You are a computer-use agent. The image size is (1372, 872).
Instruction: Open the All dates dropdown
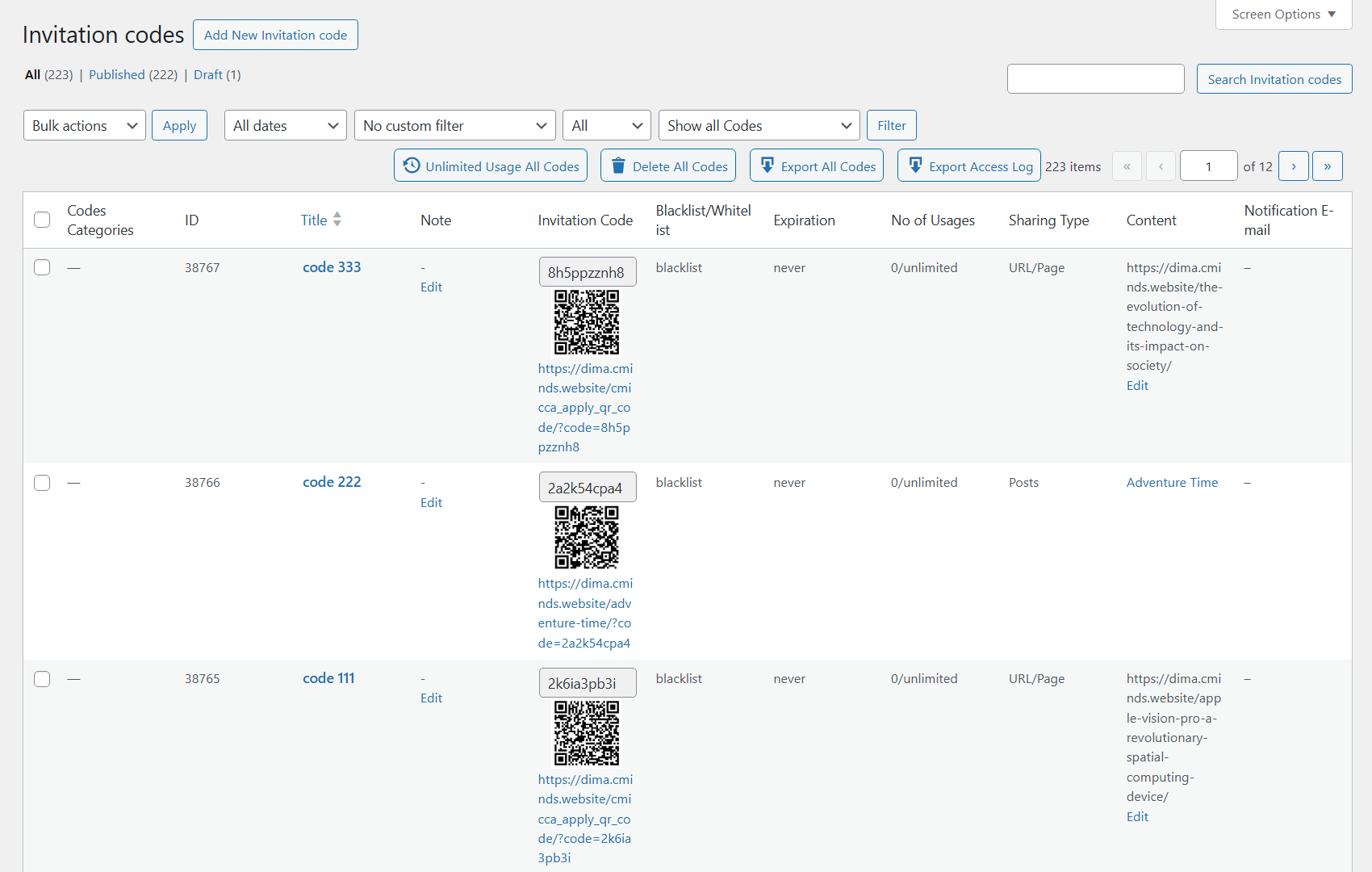tap(286, 125)
